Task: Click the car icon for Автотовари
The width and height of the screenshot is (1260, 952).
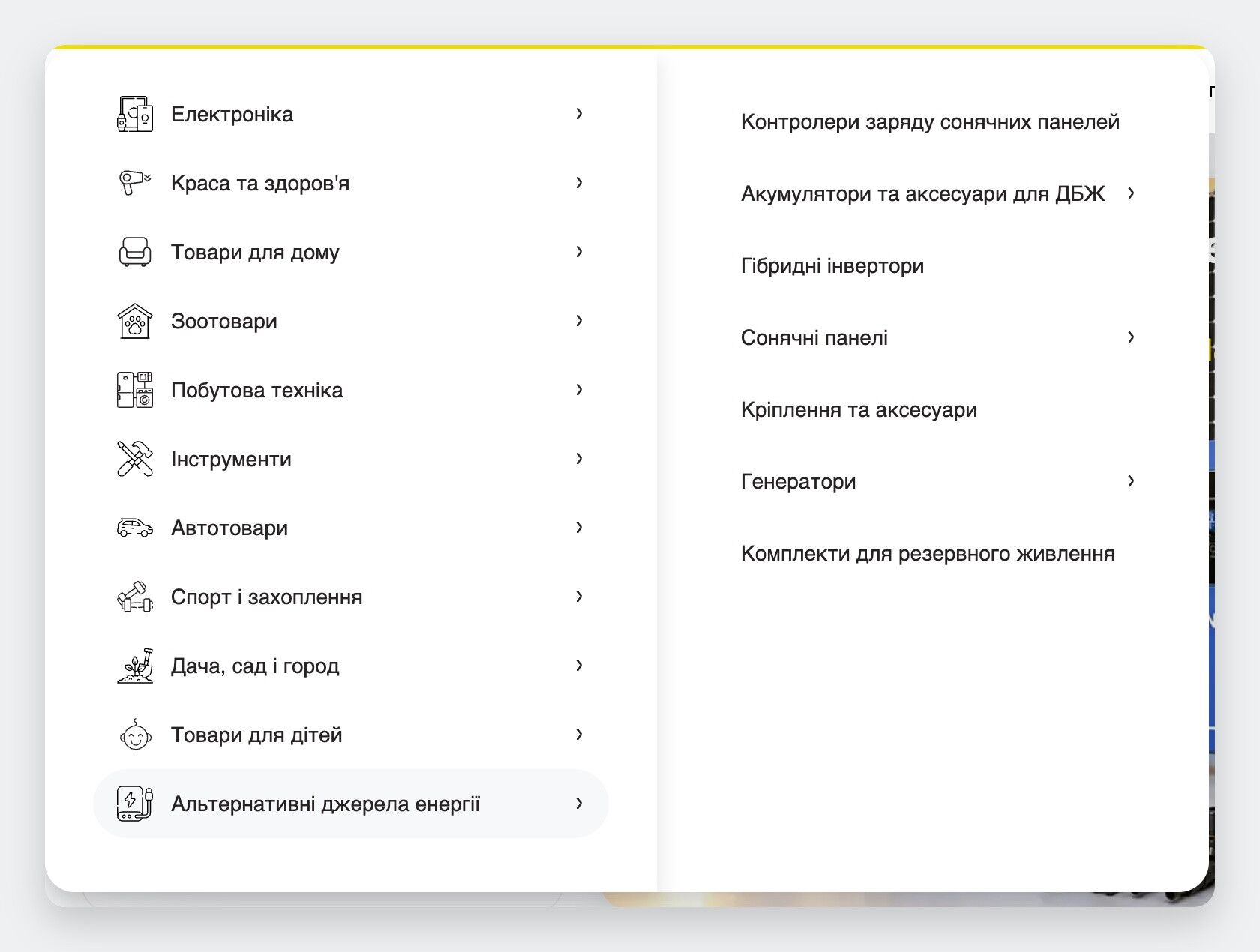Action: (135, 528)
